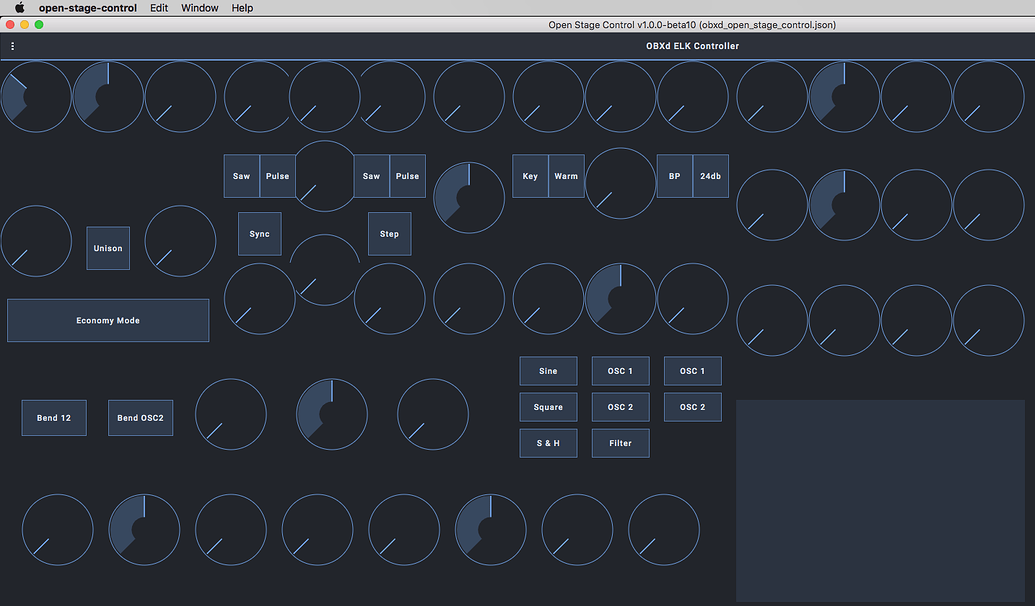Enable the Sync button
Image resolution: width=1035 pixels, height=606 pixels.
pyautogui.click(x=259, y=234)
